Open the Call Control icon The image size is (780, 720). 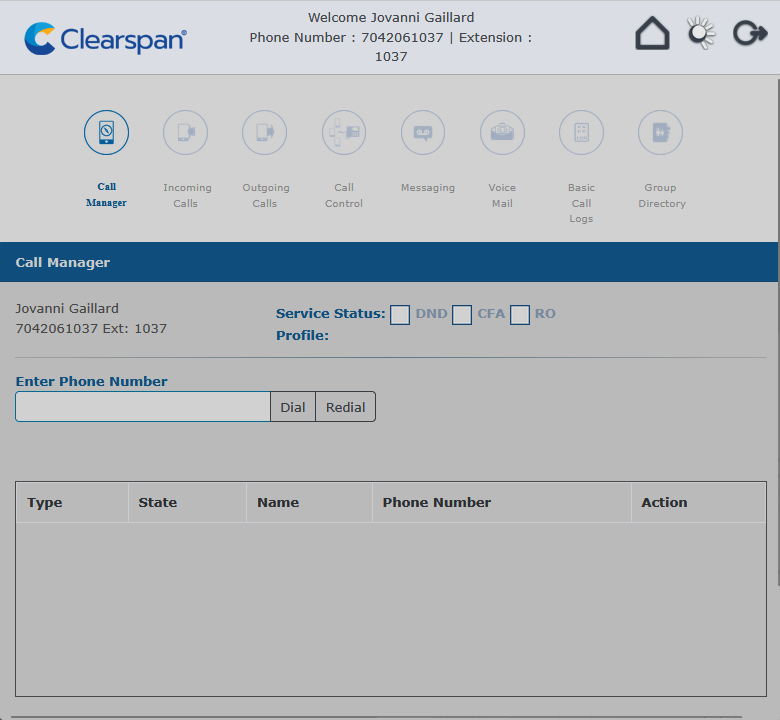pos(344,133)
